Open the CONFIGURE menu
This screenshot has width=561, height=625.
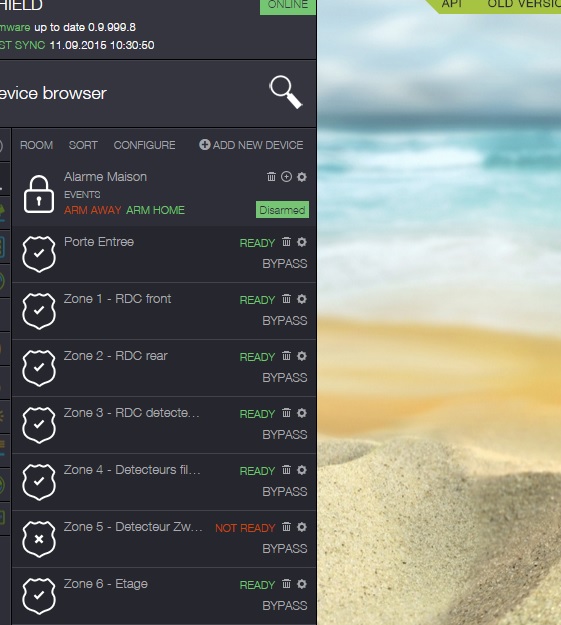click(144, 145)
